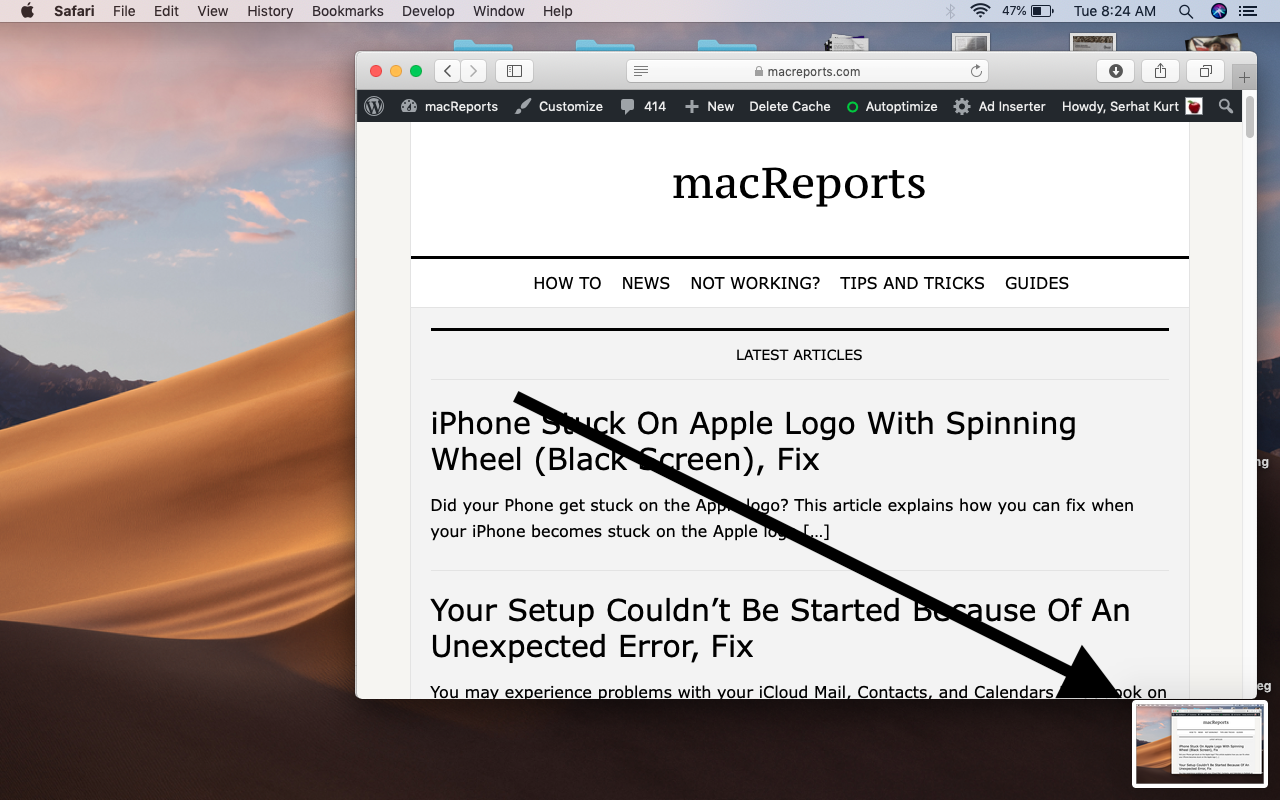Click the date and time in the menu bar
This screenshot has height=800, width=1280.
[1114, 11]
